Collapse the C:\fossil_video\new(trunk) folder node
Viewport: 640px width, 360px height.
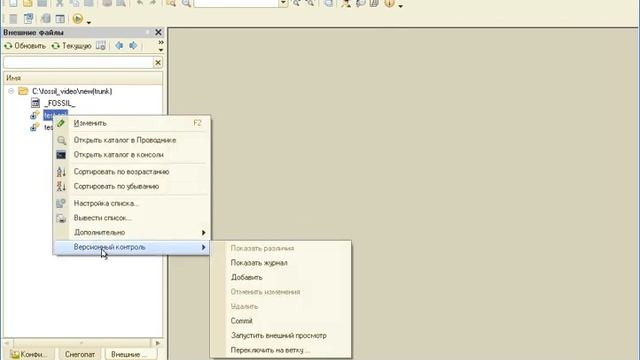point(11,91)
